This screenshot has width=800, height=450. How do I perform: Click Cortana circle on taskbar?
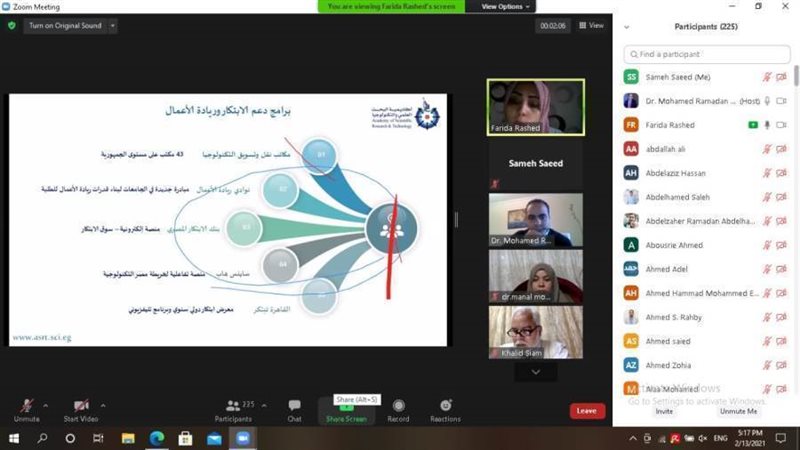[70, 438]
